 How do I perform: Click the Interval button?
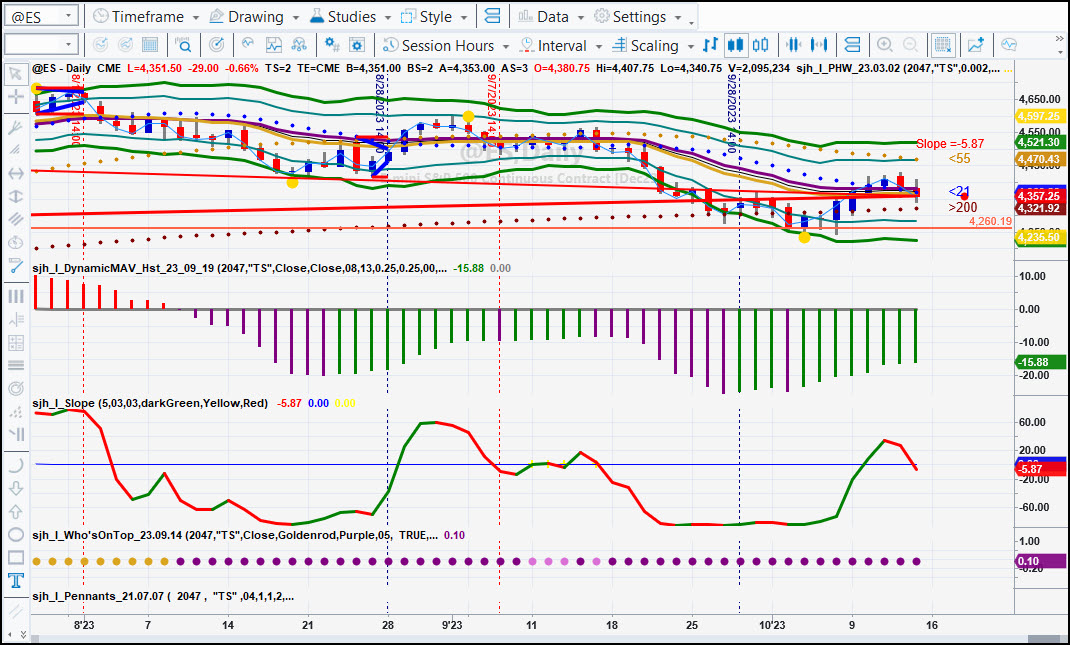click(553, 45)
